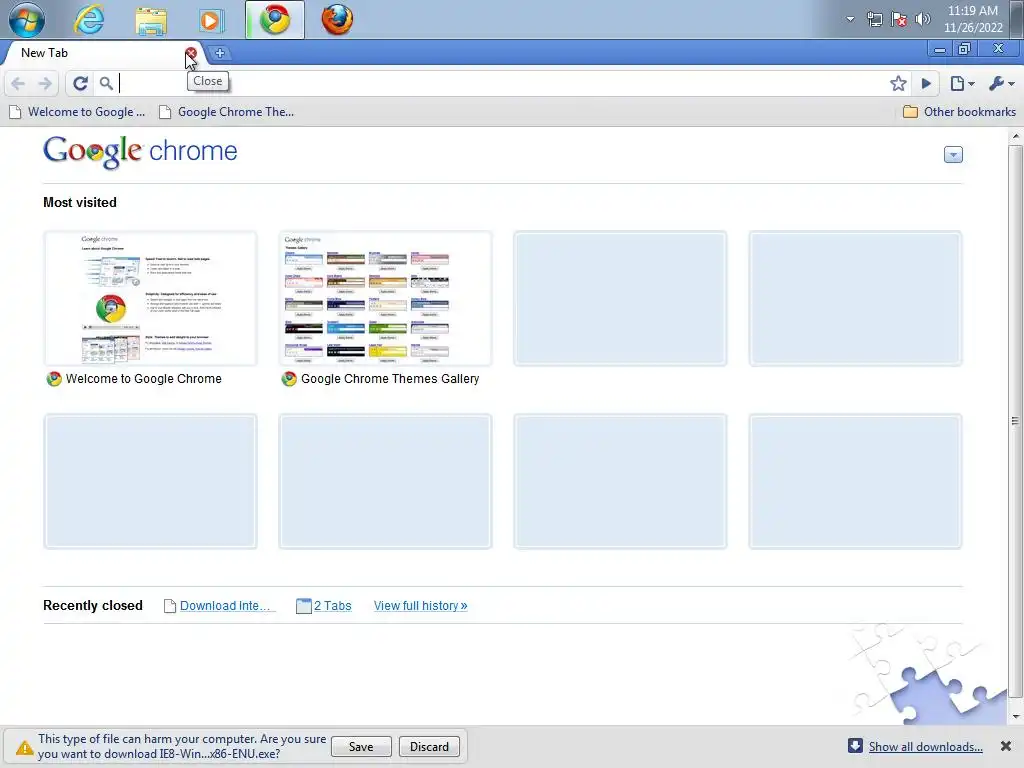The width and height of the screenshot is (1024, 768).
Task: Open View full history link
Action: (421, 606)
